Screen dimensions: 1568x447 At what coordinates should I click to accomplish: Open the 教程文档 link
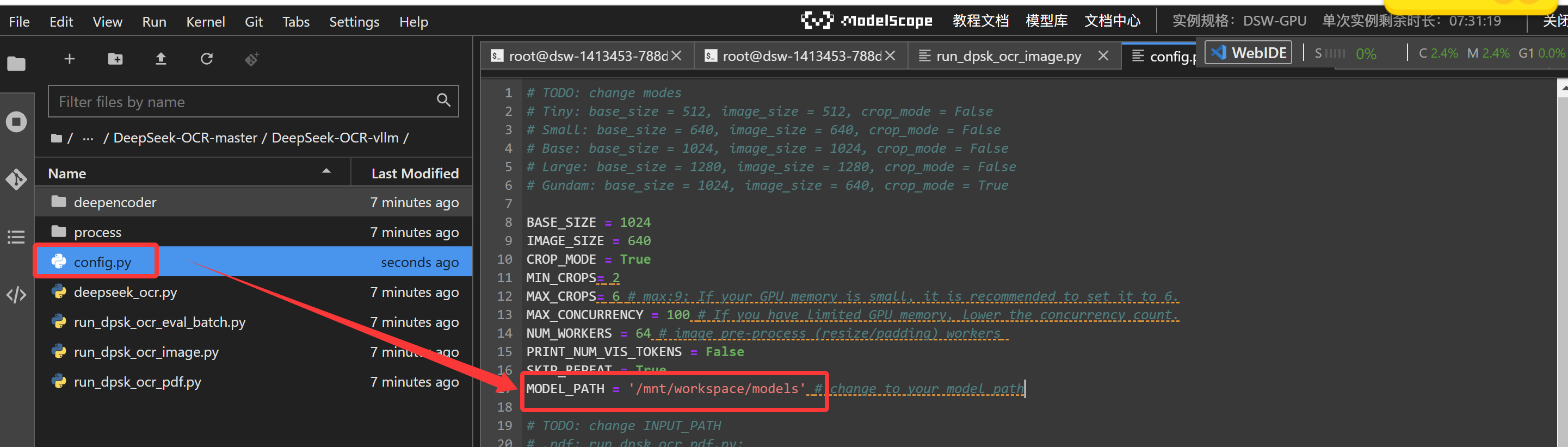coord(980,21)
